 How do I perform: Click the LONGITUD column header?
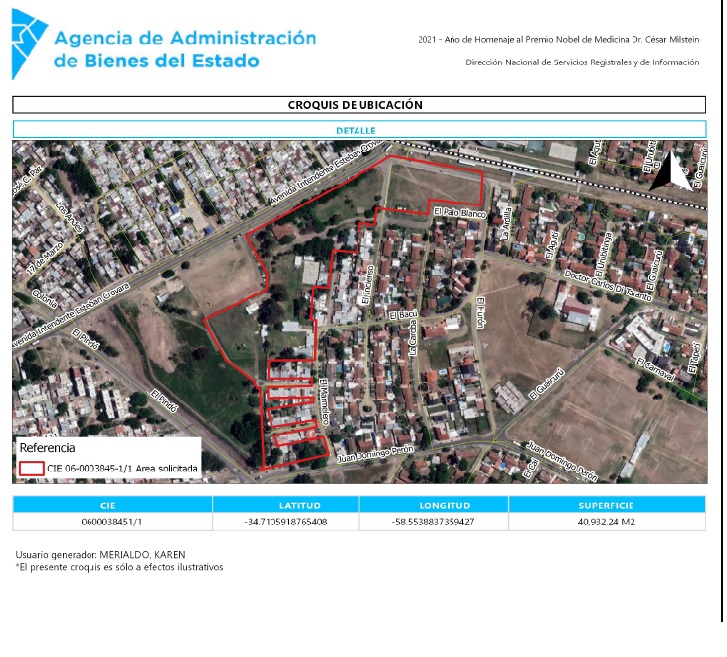pos(433,505)
